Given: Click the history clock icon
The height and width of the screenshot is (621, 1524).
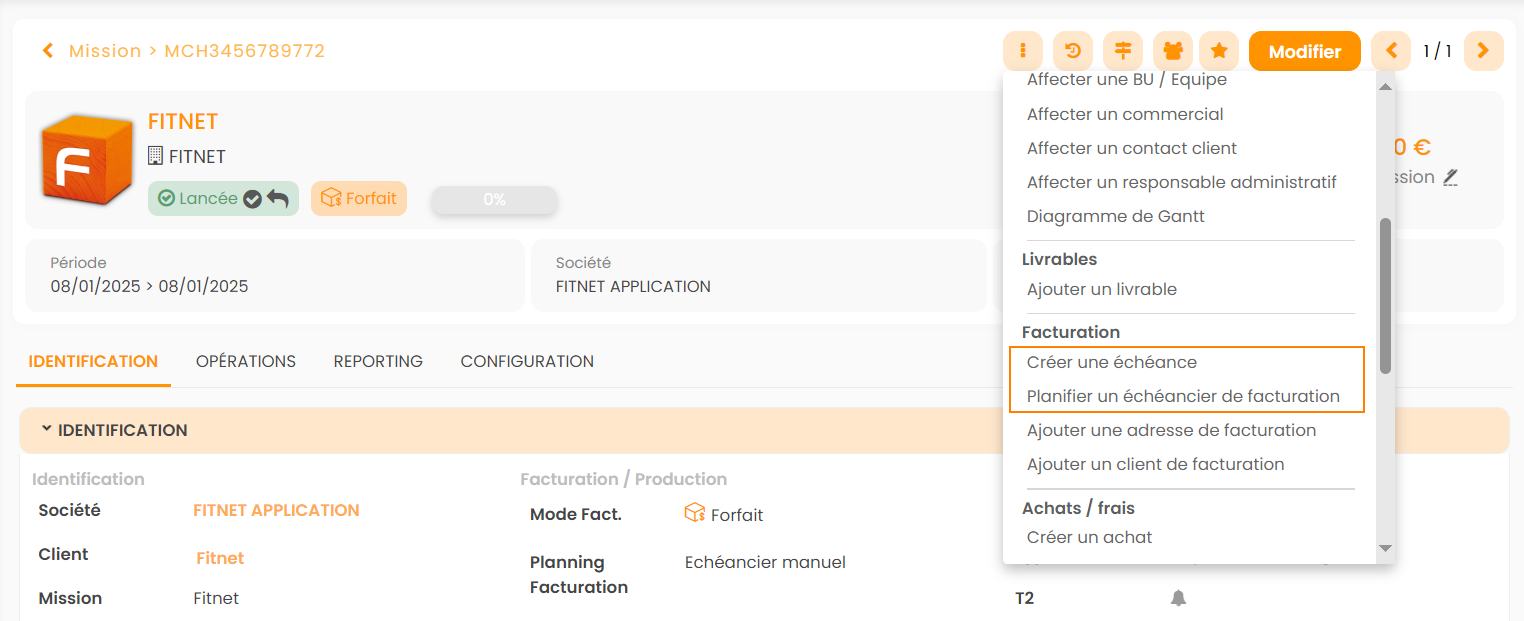Looking at the screenshot, I should click(x=1073, y=51).
